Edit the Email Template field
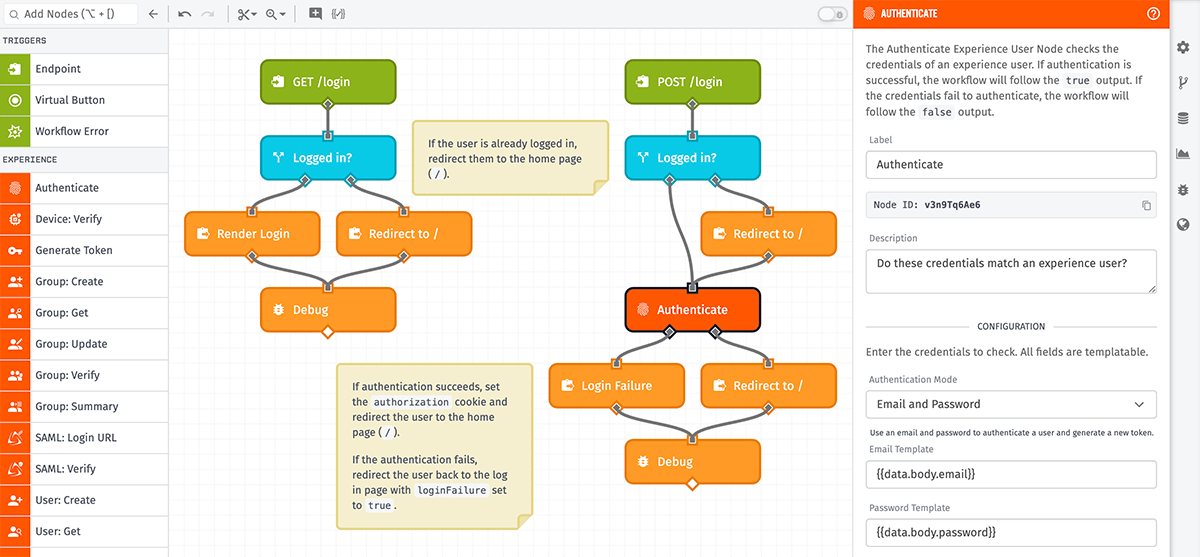Viewport: 1200px width, 557px height. click(1011, 474)
